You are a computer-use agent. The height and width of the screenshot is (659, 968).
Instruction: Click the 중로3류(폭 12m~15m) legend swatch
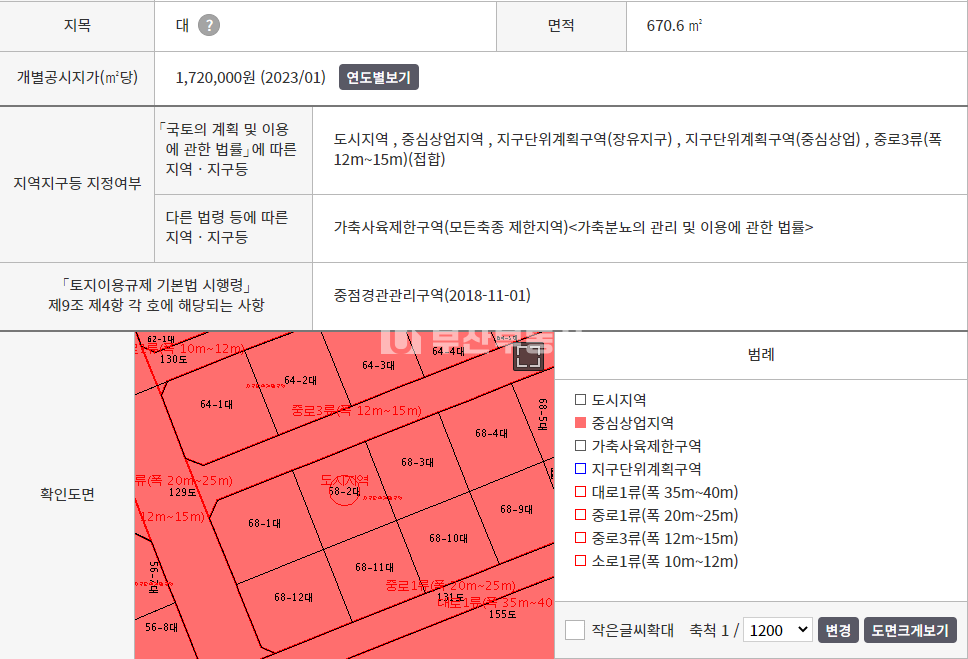(x=580, y=538)
